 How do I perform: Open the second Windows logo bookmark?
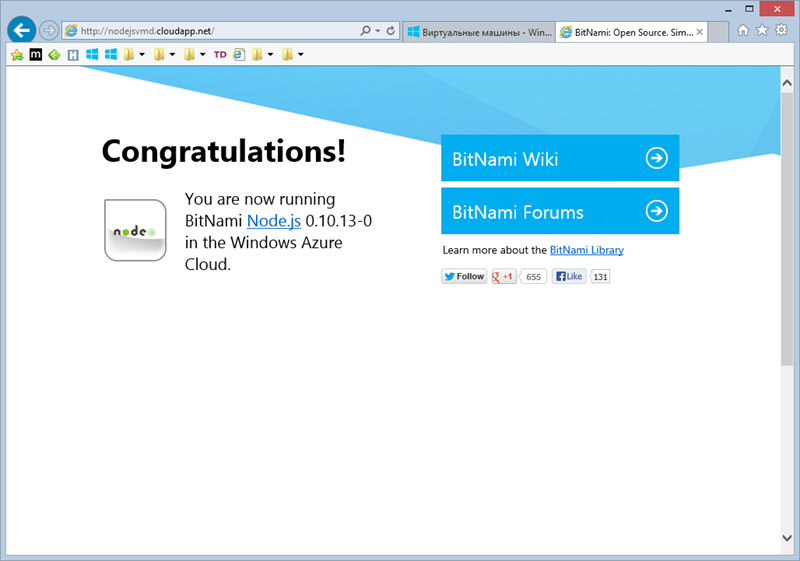click(111, 54)
